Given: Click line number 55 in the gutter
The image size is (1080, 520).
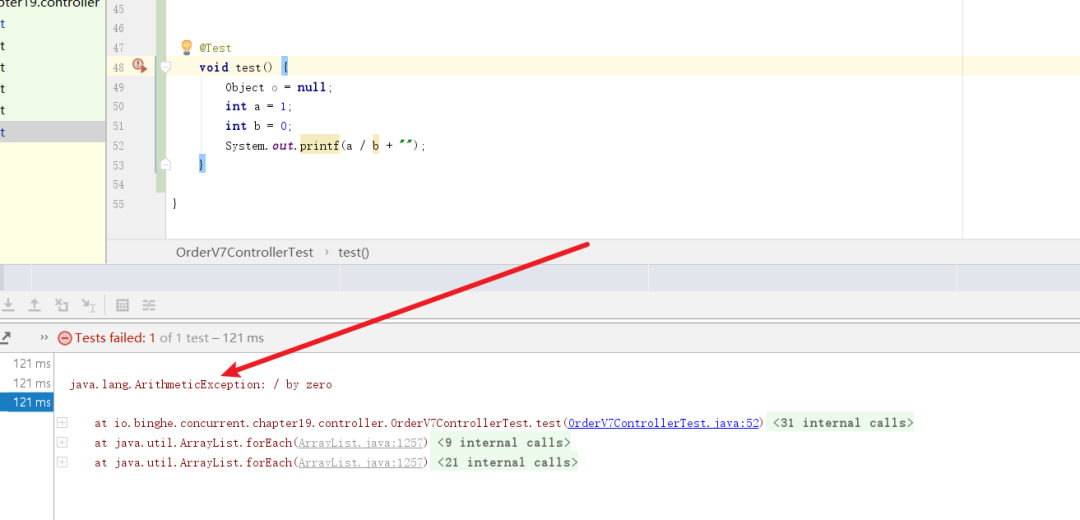Looking at the screenshot, I should [x=118, y=205].
